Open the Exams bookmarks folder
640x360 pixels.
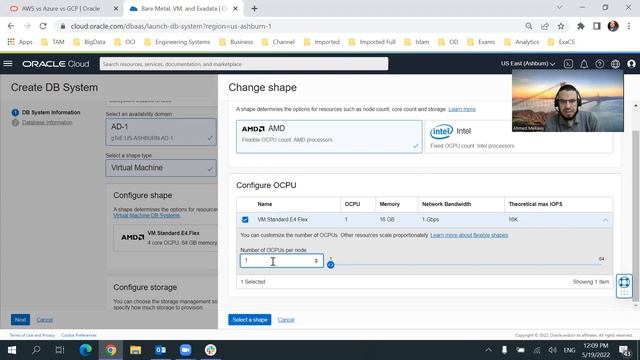[481, 42]
